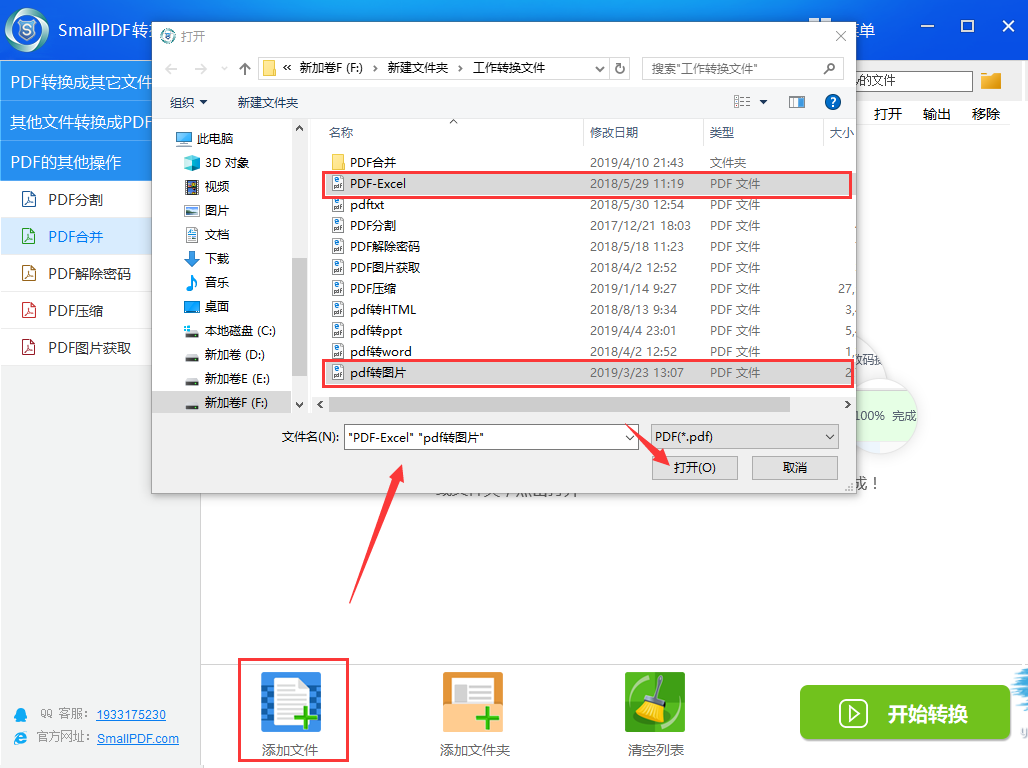The width and height of the screenshot is (1028, 768).
Task: Click the Forward arrow in the Open dialog
Action: [x=201, y=68]
